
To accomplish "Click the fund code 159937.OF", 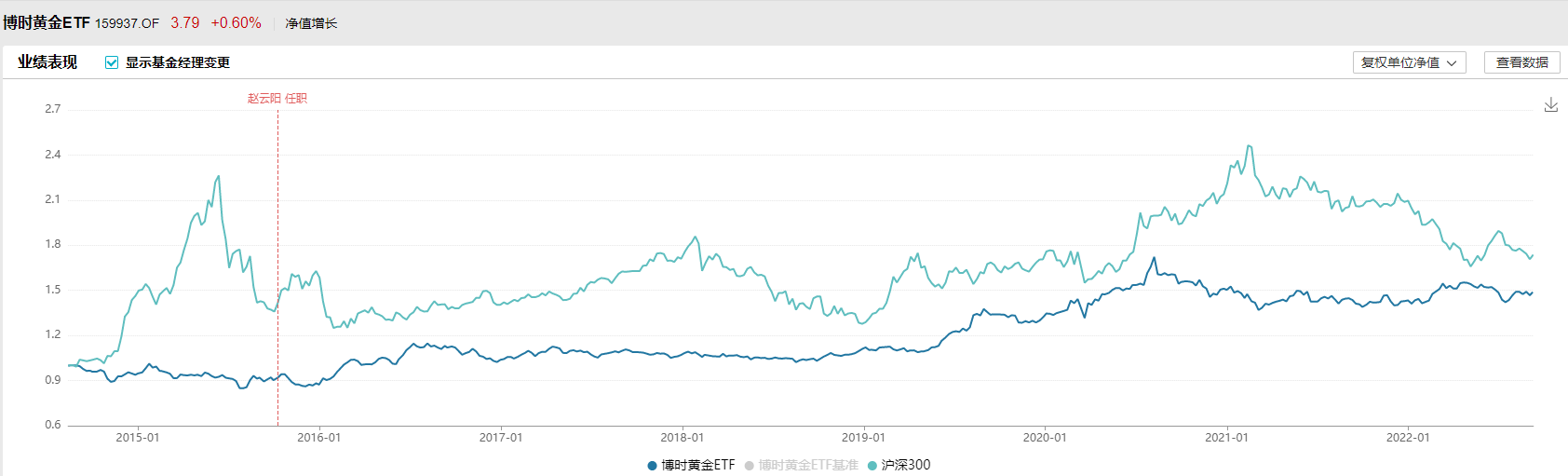I will [x=127, y=23].
